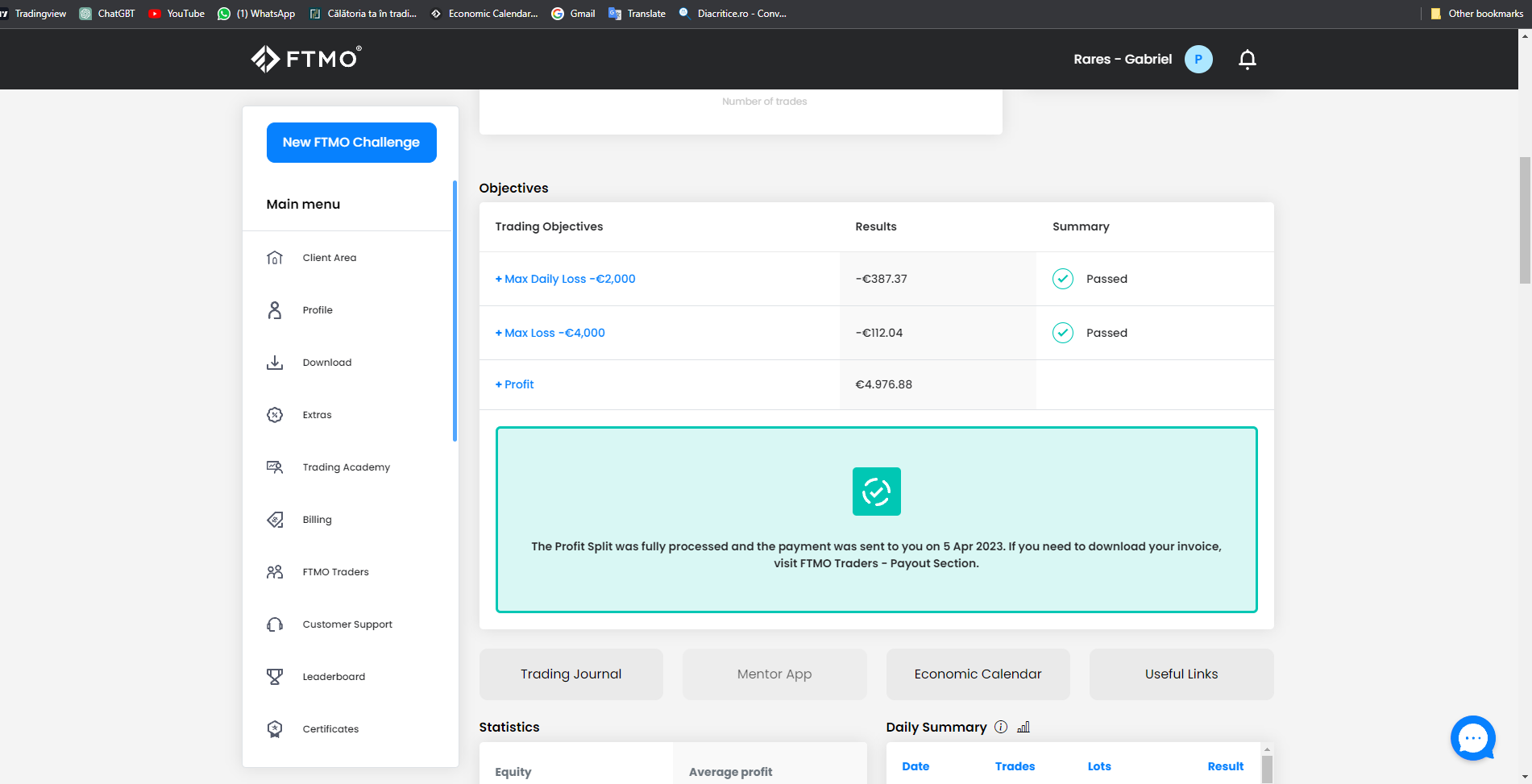1532x784 pixels.
Task: Click the sidebar menu scrollbar
Action: pos(455,311)
